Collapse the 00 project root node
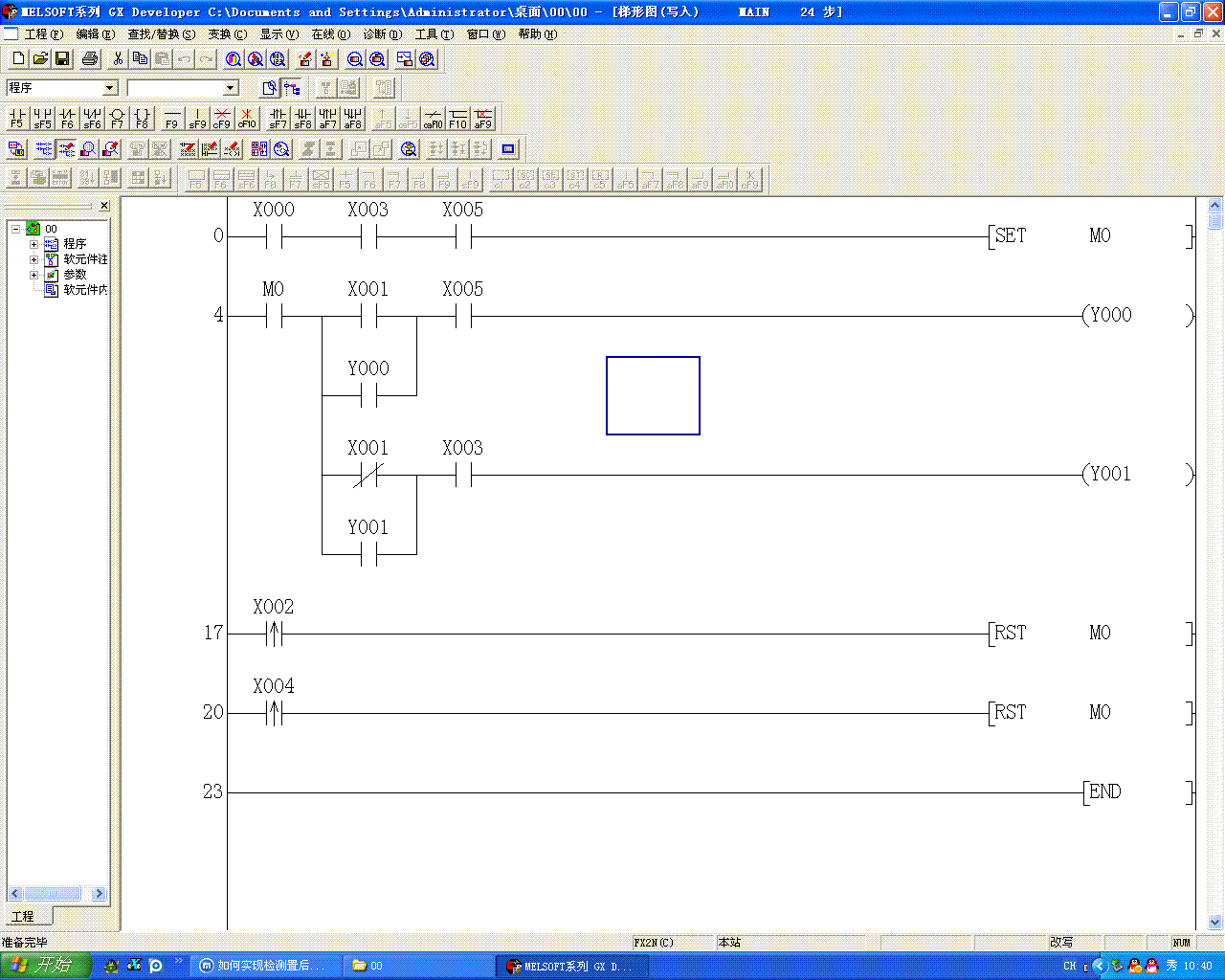Image resolution: width=1225 pixels, height=980 pixels. (x=16, y=229)
